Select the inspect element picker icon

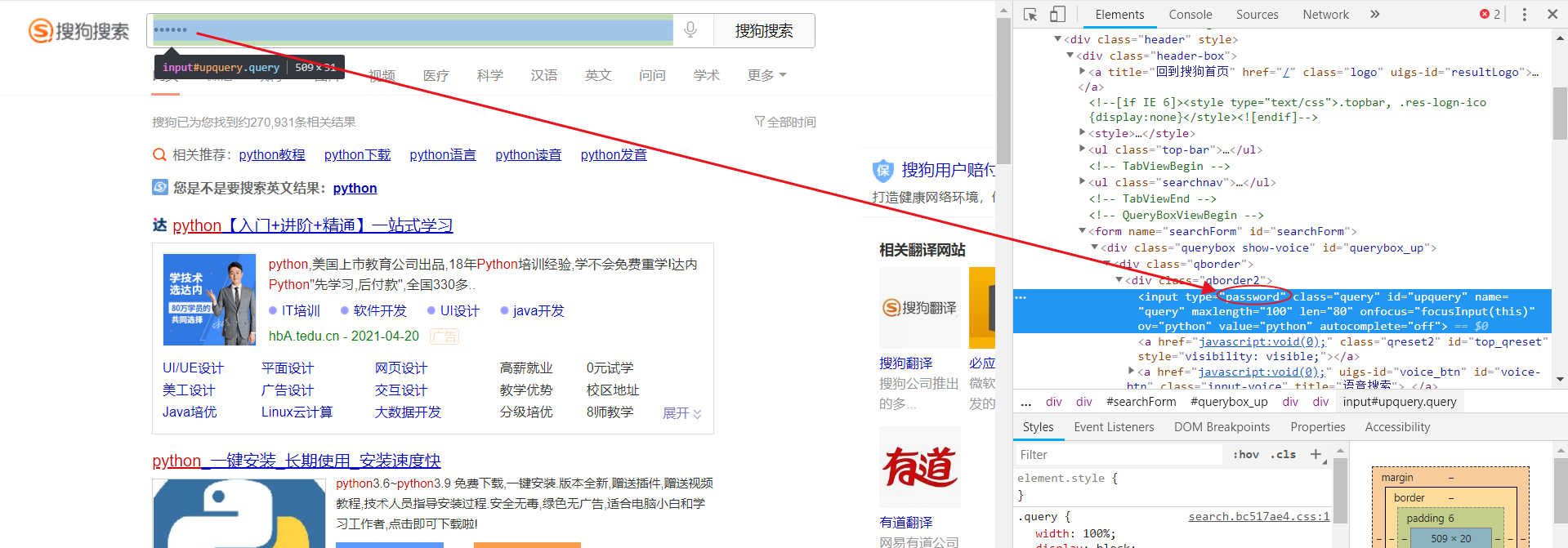(1030, 15)
